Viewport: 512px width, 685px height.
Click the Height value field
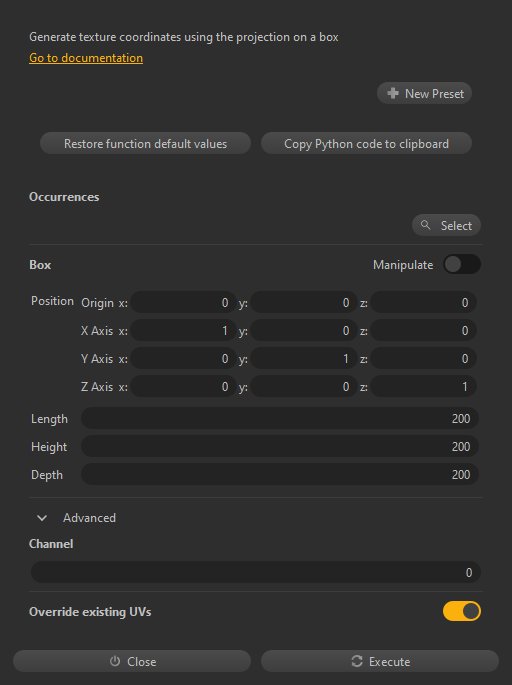click(x=280, y=446)
